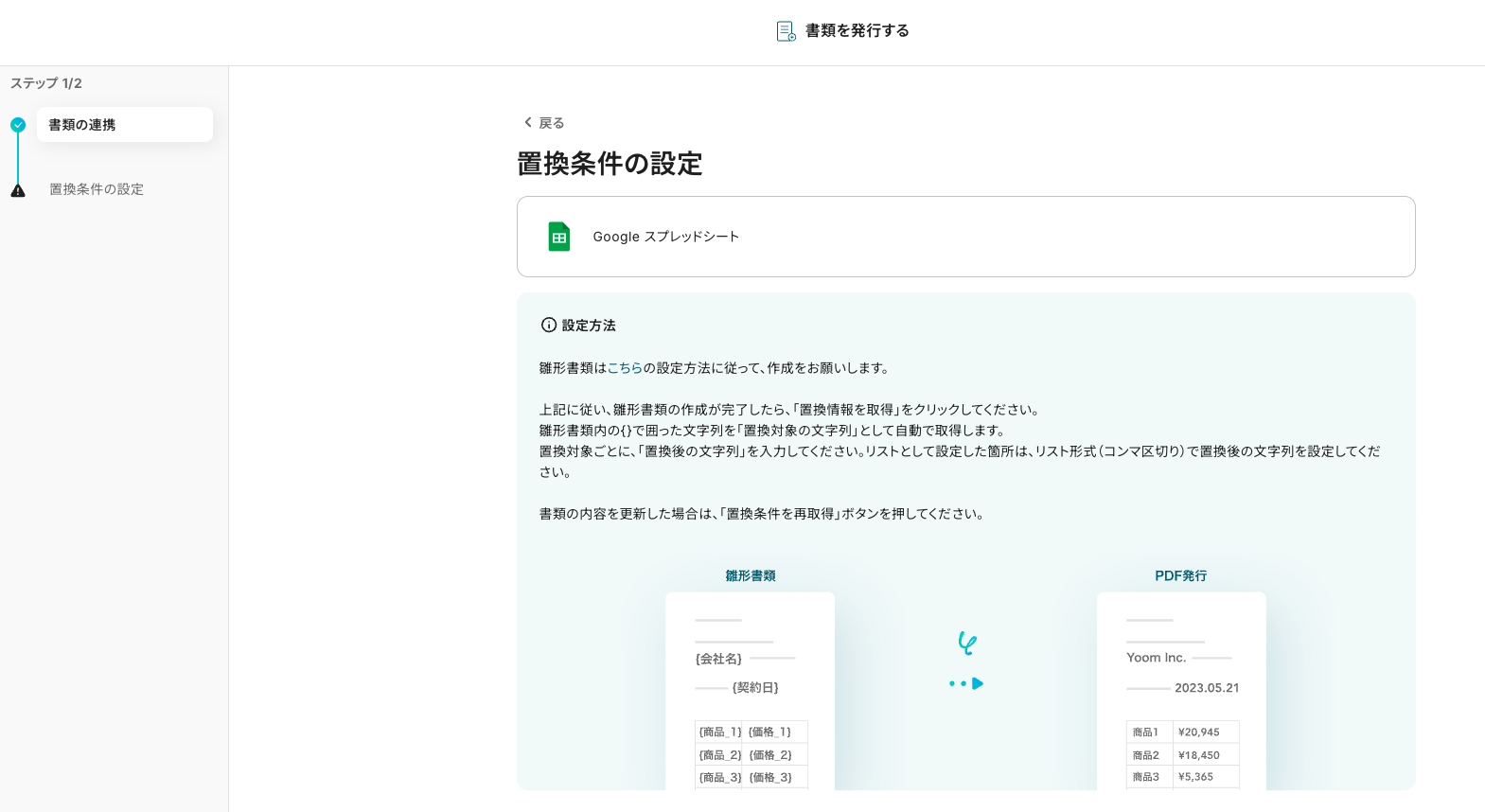
Task: Click the ステップ 1/2 progress label
Action: 46,83
